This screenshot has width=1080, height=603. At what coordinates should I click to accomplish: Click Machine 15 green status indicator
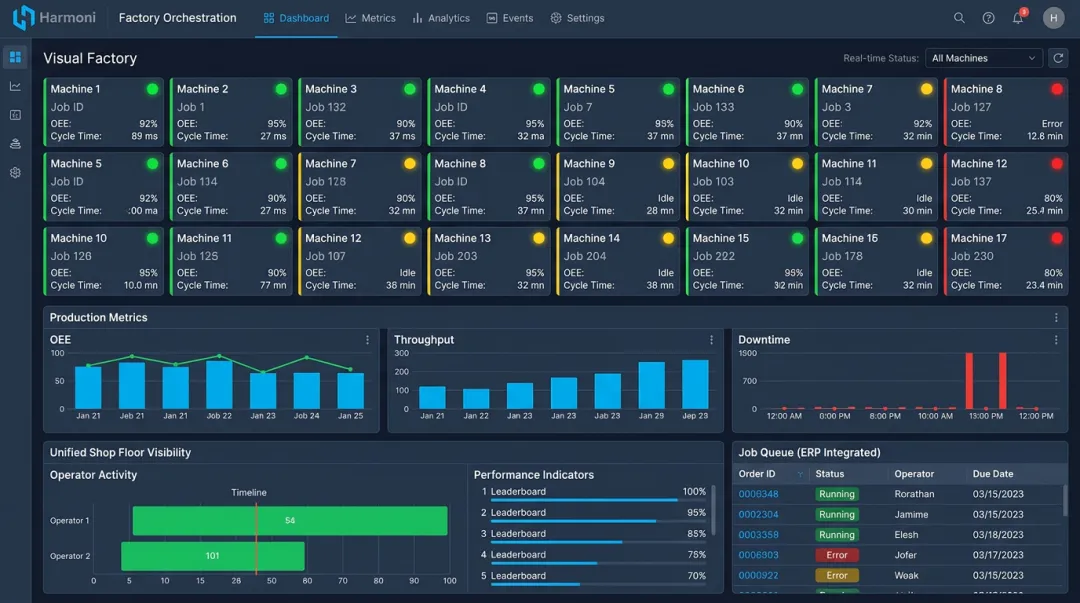pos(797,238)
